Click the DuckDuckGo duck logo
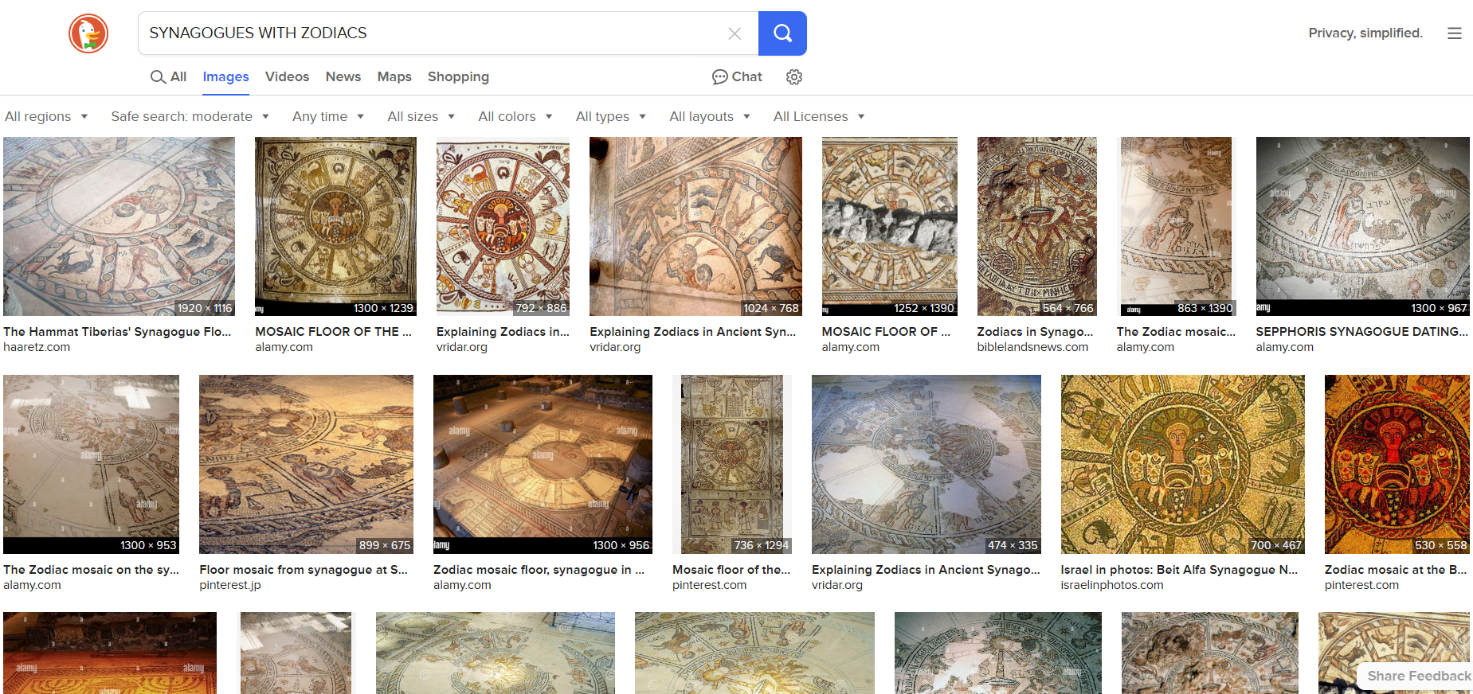This screenshot has height=694, width=1473. [x=88, y=34]
